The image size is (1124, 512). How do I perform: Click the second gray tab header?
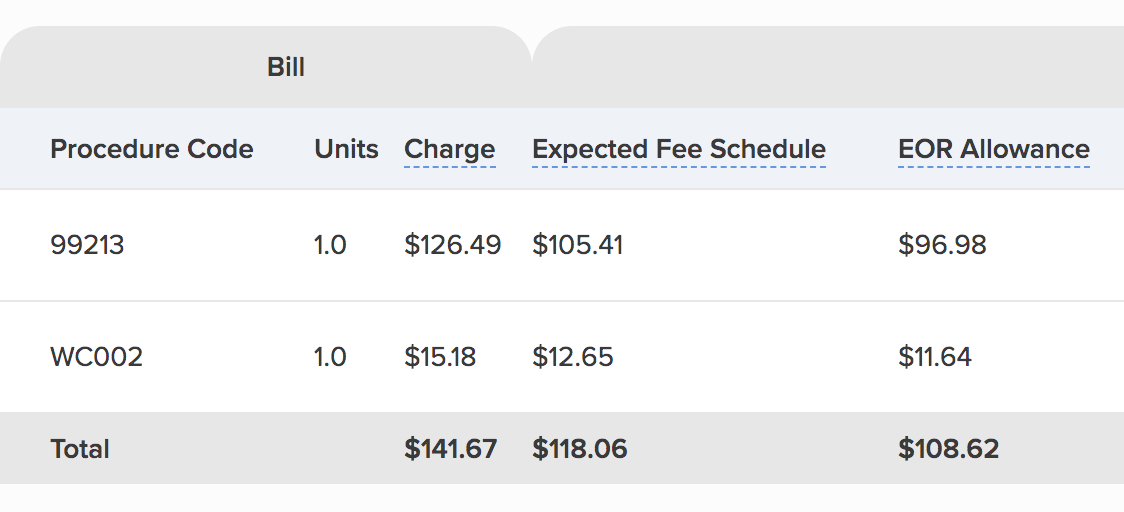click(828, 68)
